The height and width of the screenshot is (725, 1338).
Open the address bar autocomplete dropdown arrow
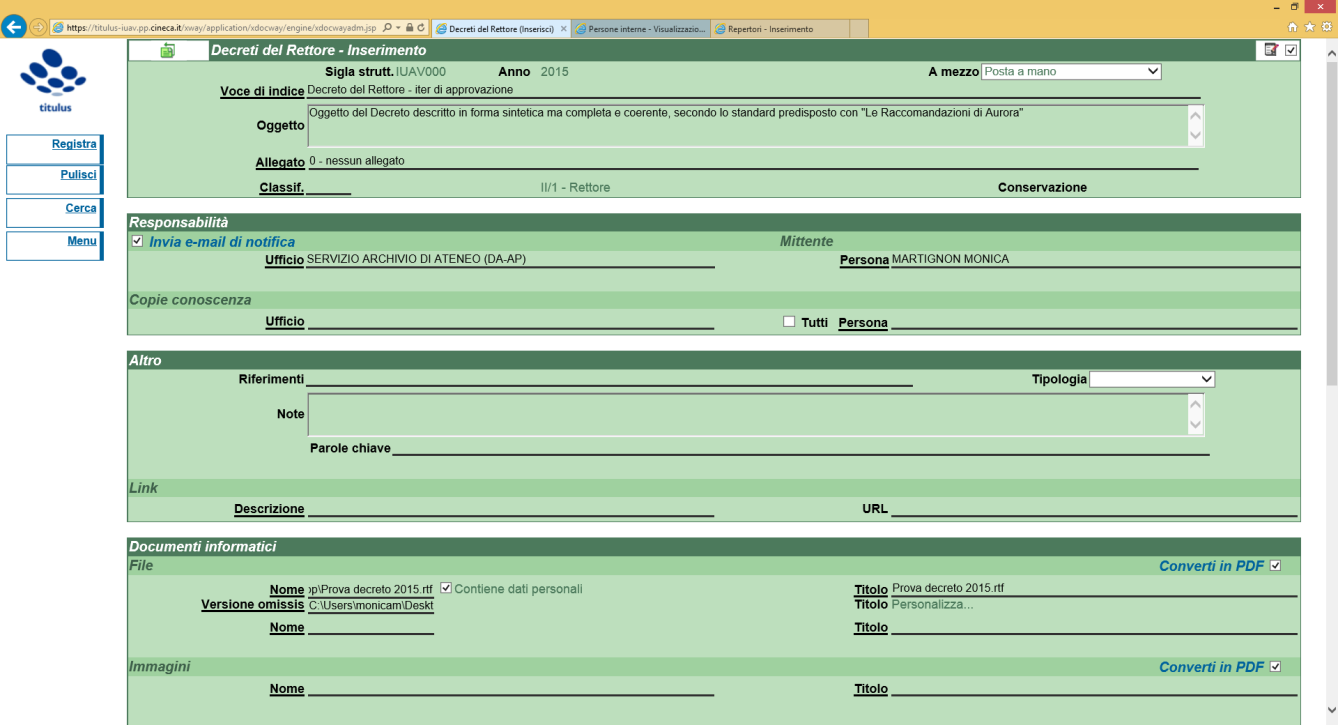tap(399, 28)
